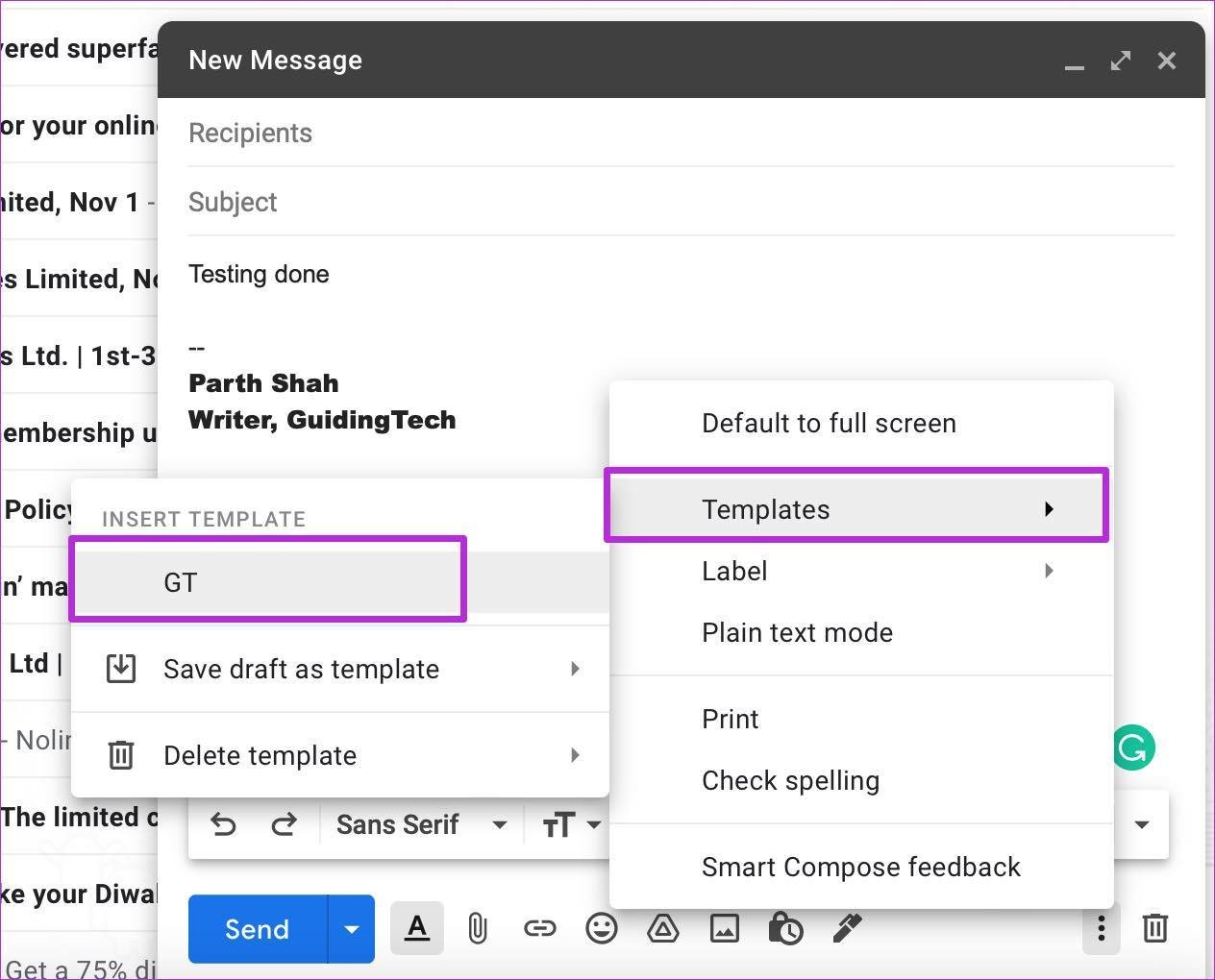Click the undo arrow in the formatting bar
Screen dimensions: 1215x980
click(x=223, y=823)
